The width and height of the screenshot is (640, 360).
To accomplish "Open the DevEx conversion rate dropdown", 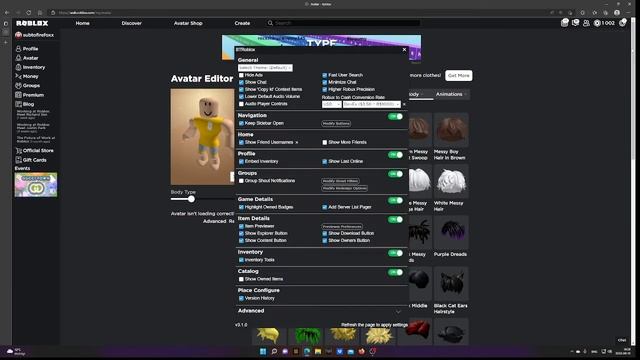I will point(372,104).
